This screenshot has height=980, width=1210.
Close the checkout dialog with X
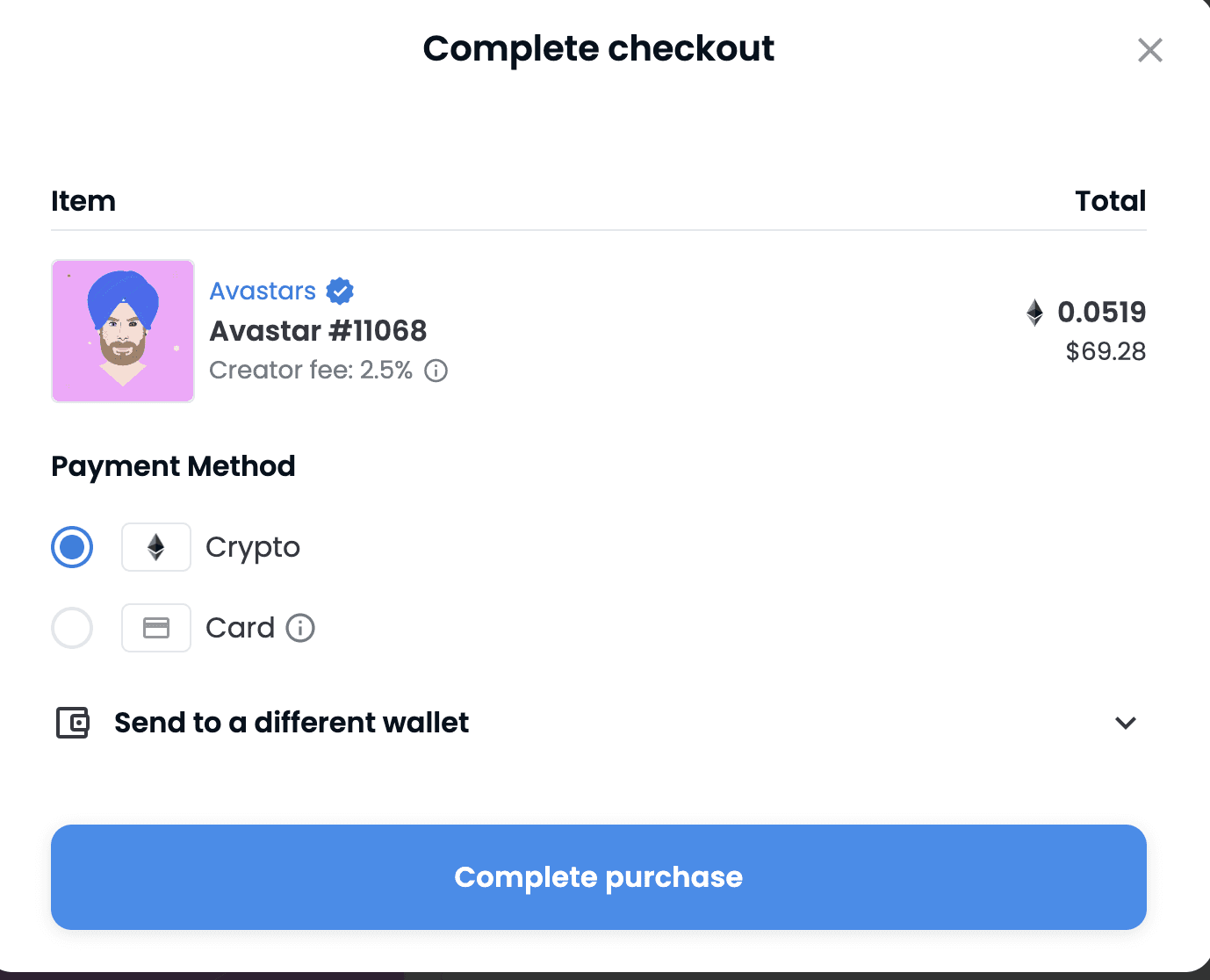pyautogui.click(x=1150, y=50)
